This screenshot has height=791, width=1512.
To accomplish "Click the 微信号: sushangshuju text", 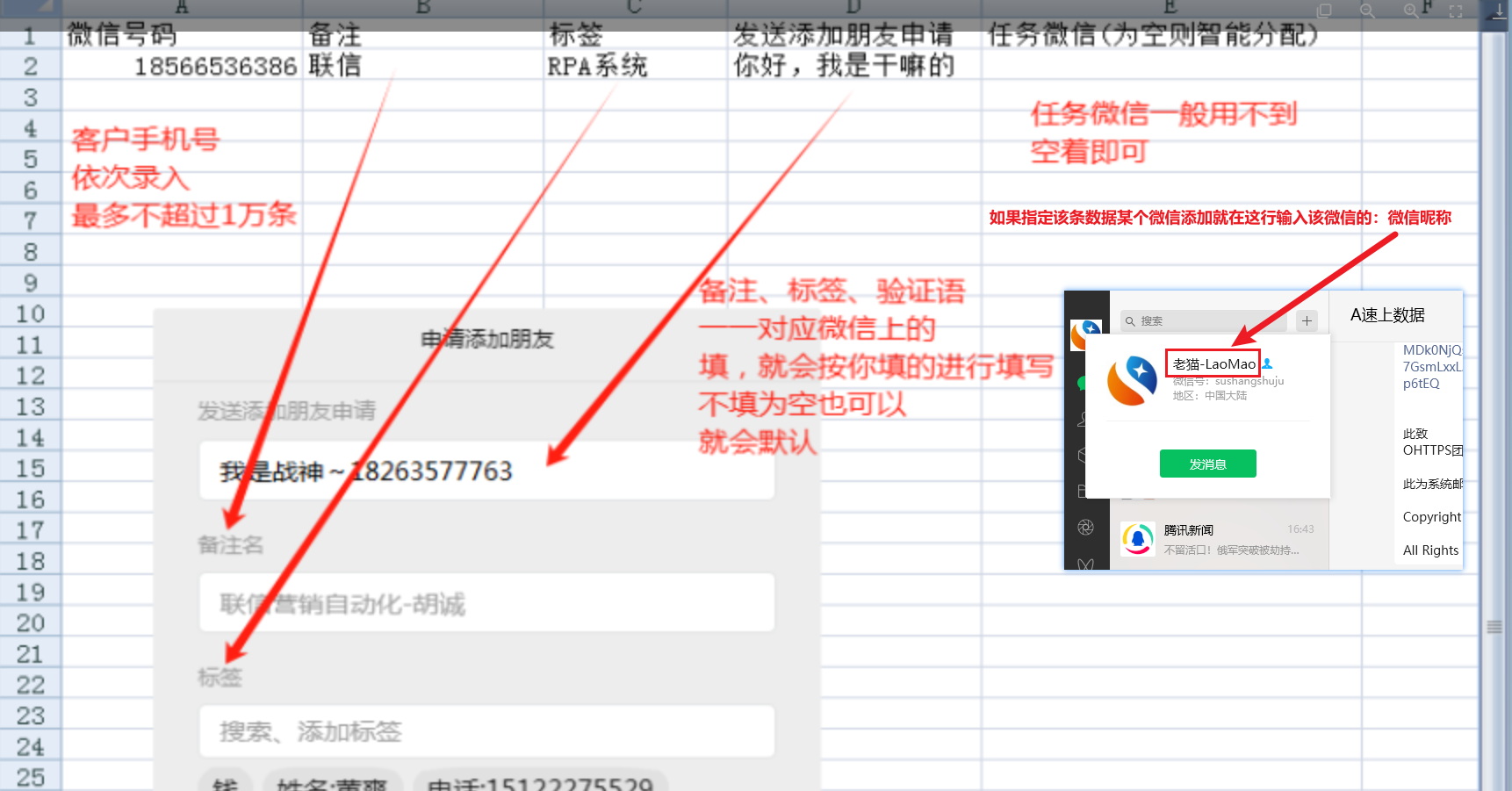I will click(1228, 381).
